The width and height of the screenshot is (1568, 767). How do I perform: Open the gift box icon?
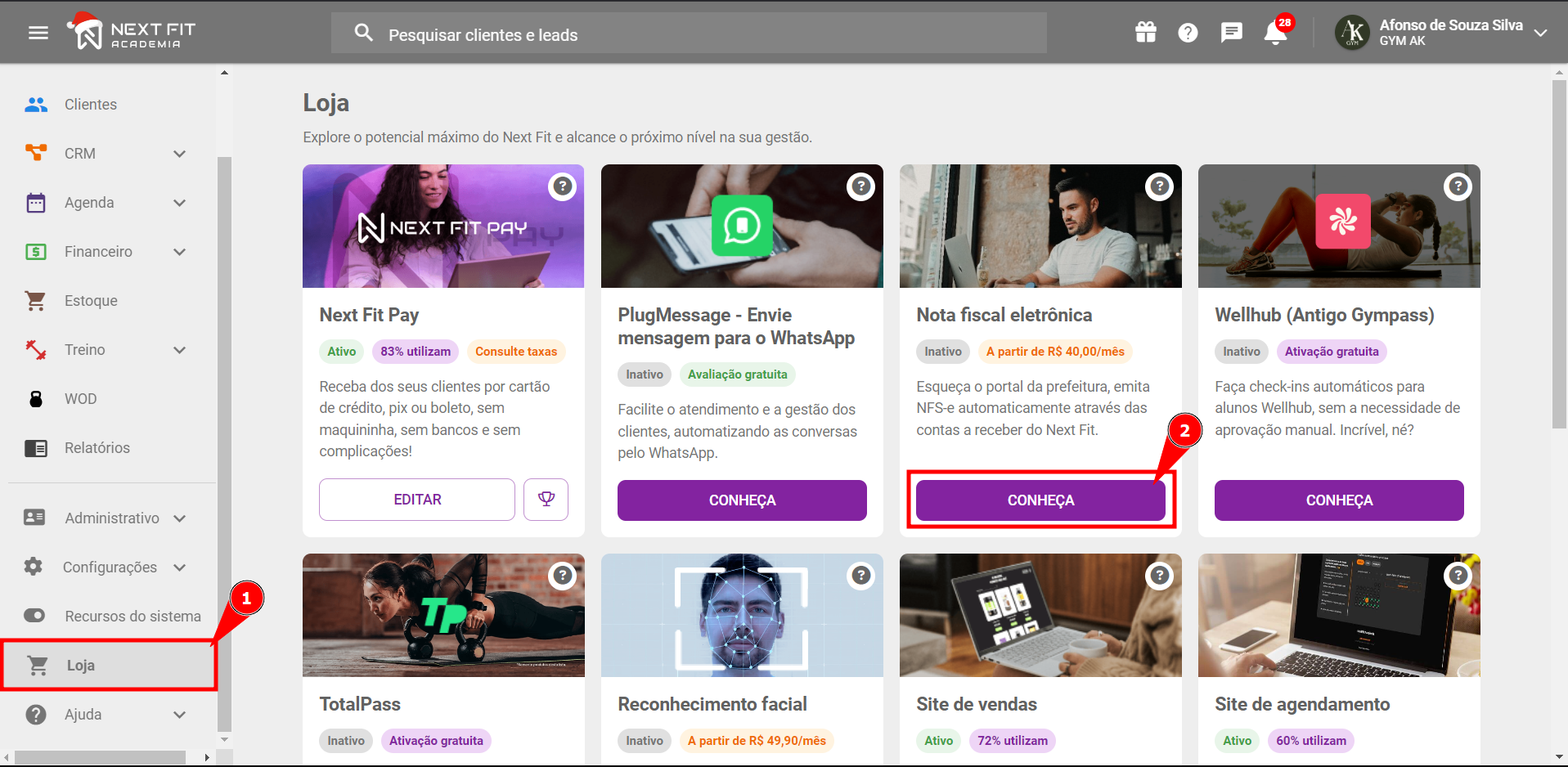coord(1146,33)
